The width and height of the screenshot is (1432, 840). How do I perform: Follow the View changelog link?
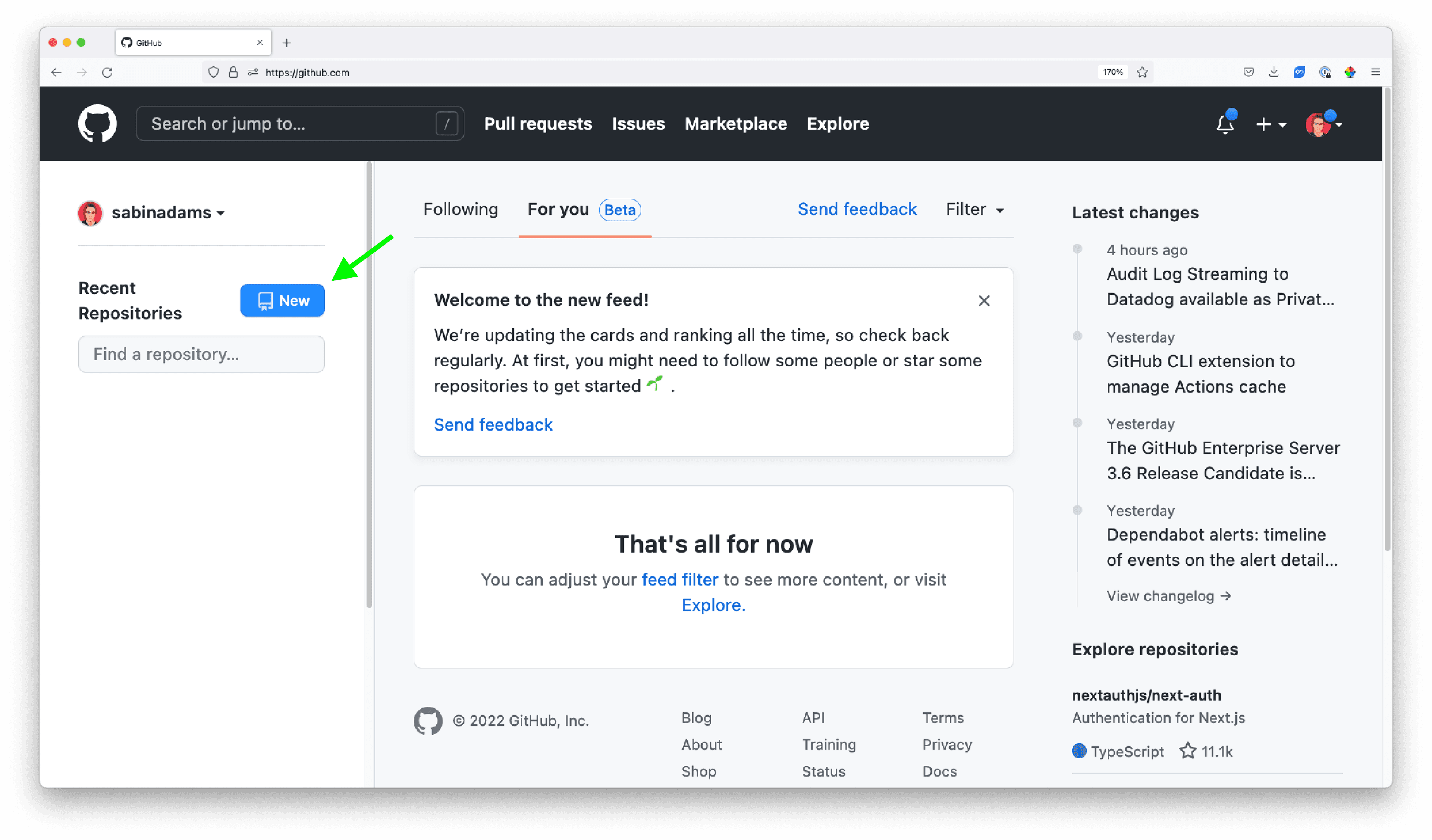[1168, 596]
